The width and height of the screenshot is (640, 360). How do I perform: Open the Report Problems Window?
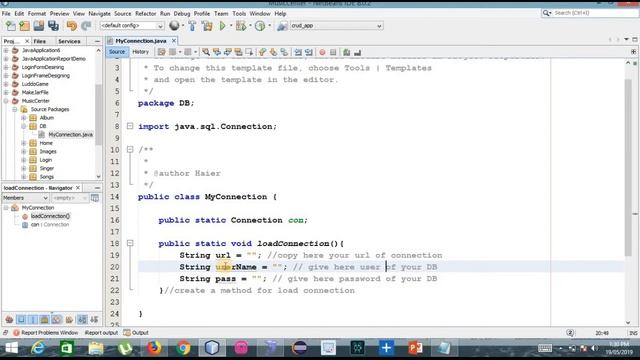click(46, 333)
